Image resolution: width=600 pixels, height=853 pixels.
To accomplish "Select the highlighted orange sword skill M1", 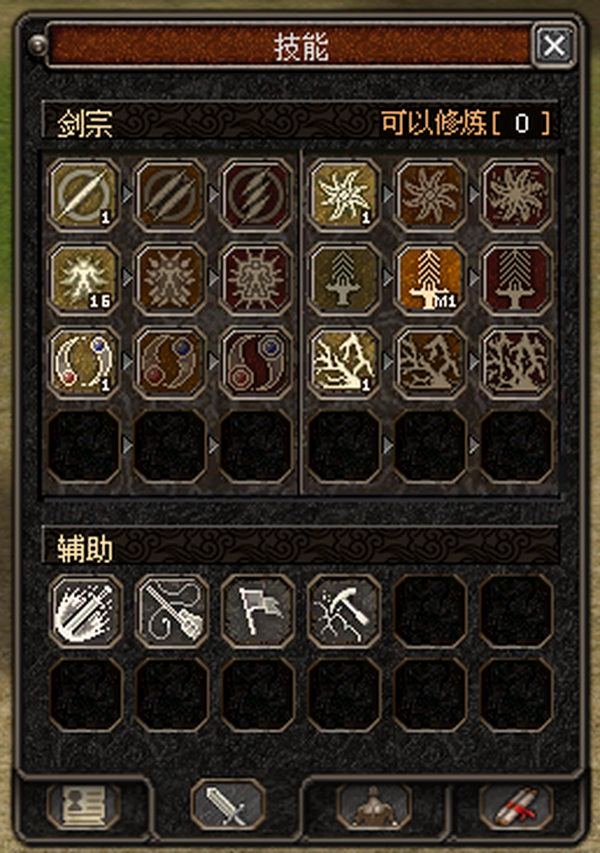I will (x=430, y=279).
